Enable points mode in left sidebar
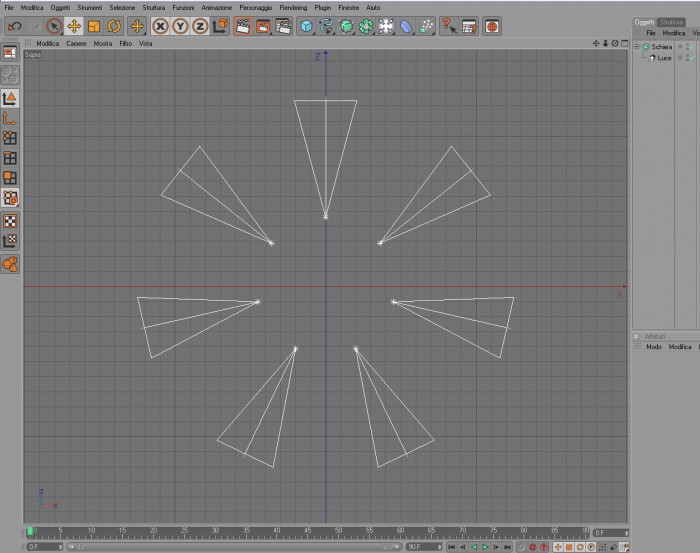The width and height of the screenshot is (700, 553). point(10,138)
